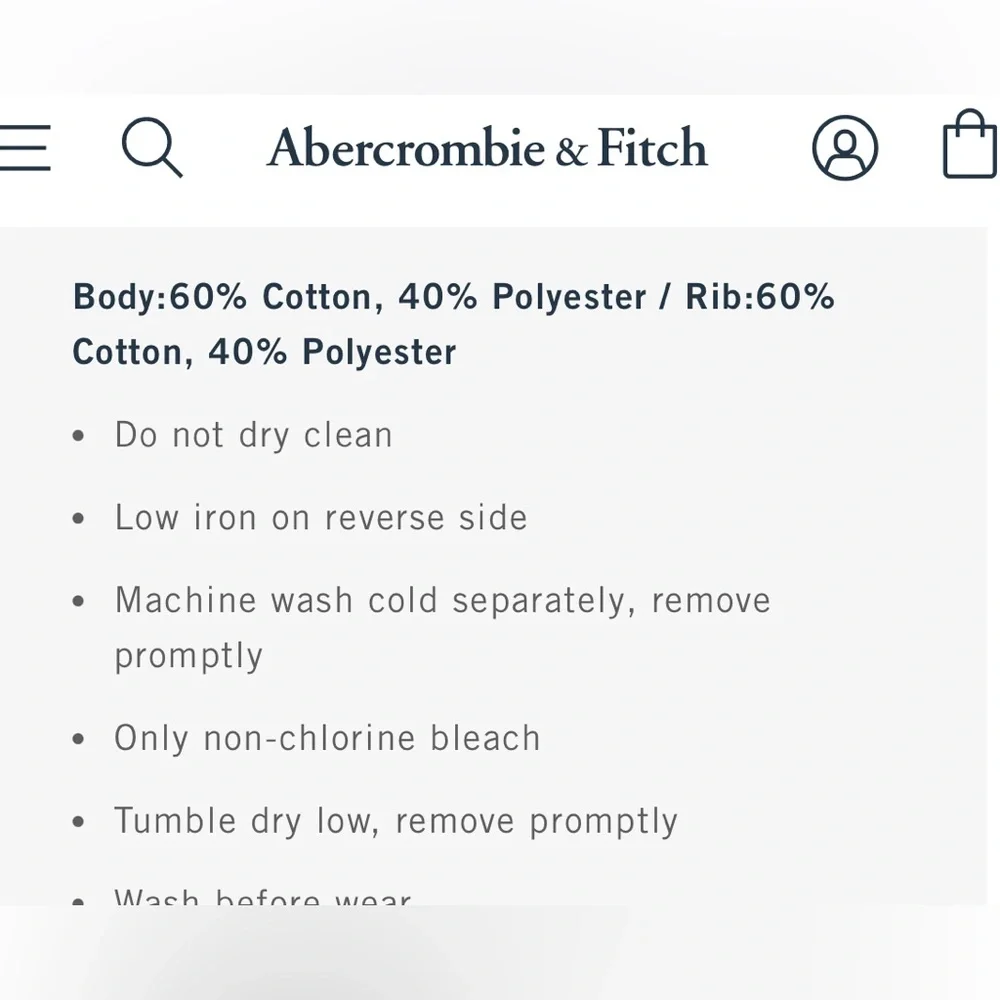The width and height of the screenshot is (1000, 1000).
Task: Click the "Tumble dry low, remove promptly" line
Action: [x=396, y=821]
